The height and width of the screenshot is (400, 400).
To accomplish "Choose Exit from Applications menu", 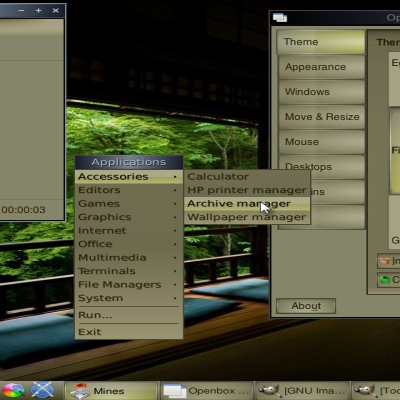I will pos(129,332).
